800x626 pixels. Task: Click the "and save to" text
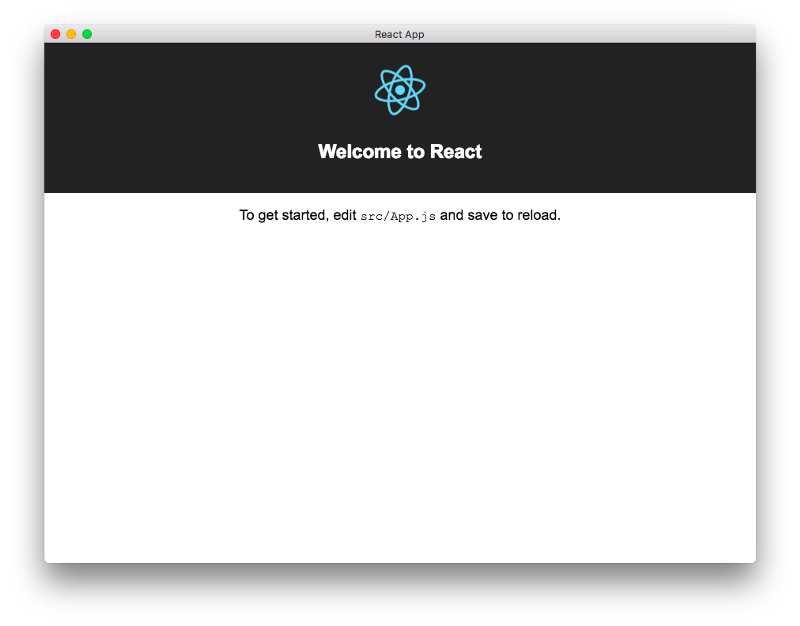coord(477,215)
